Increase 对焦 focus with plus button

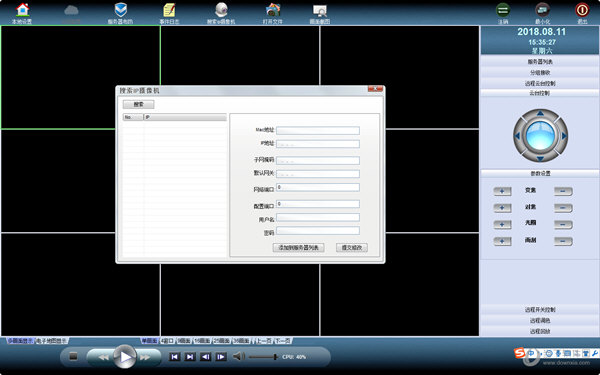click(x=502, y=208)
